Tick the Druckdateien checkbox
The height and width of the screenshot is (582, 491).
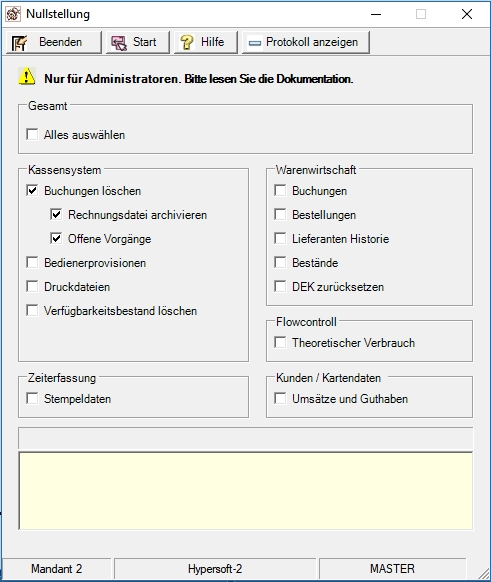(32, 287)
